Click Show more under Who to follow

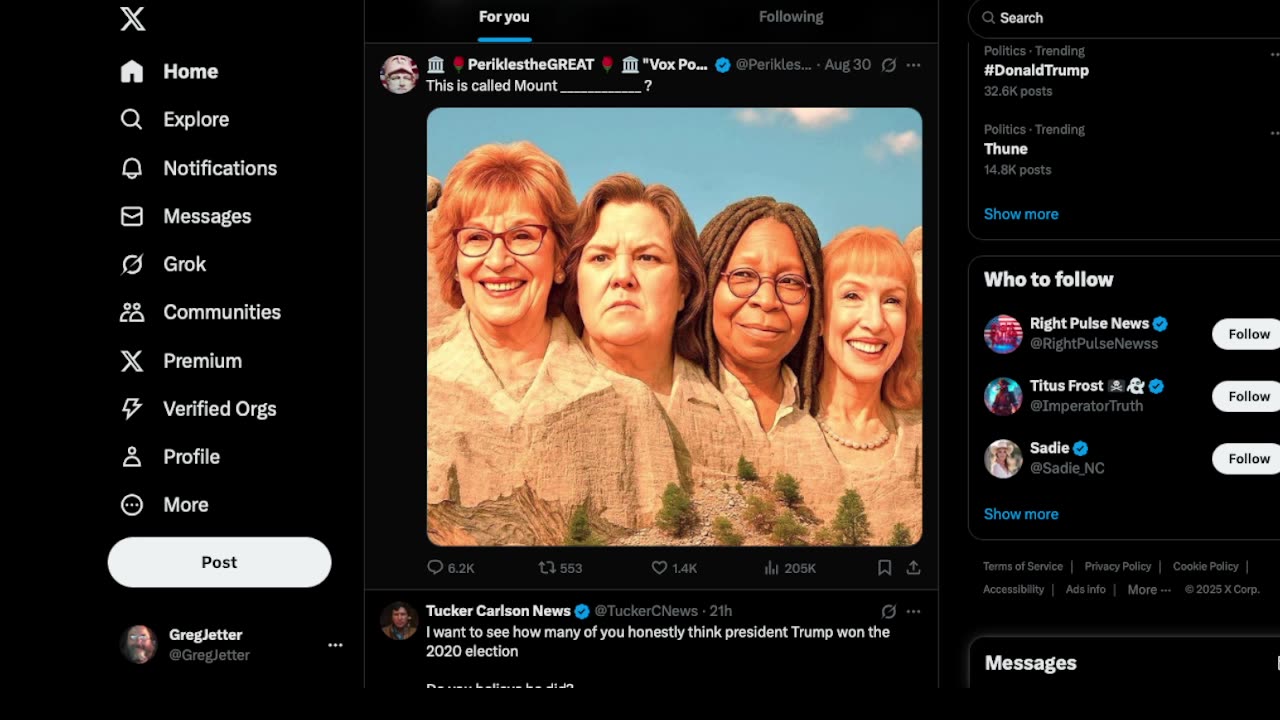pyautogui.click(x=1020, y=514)
